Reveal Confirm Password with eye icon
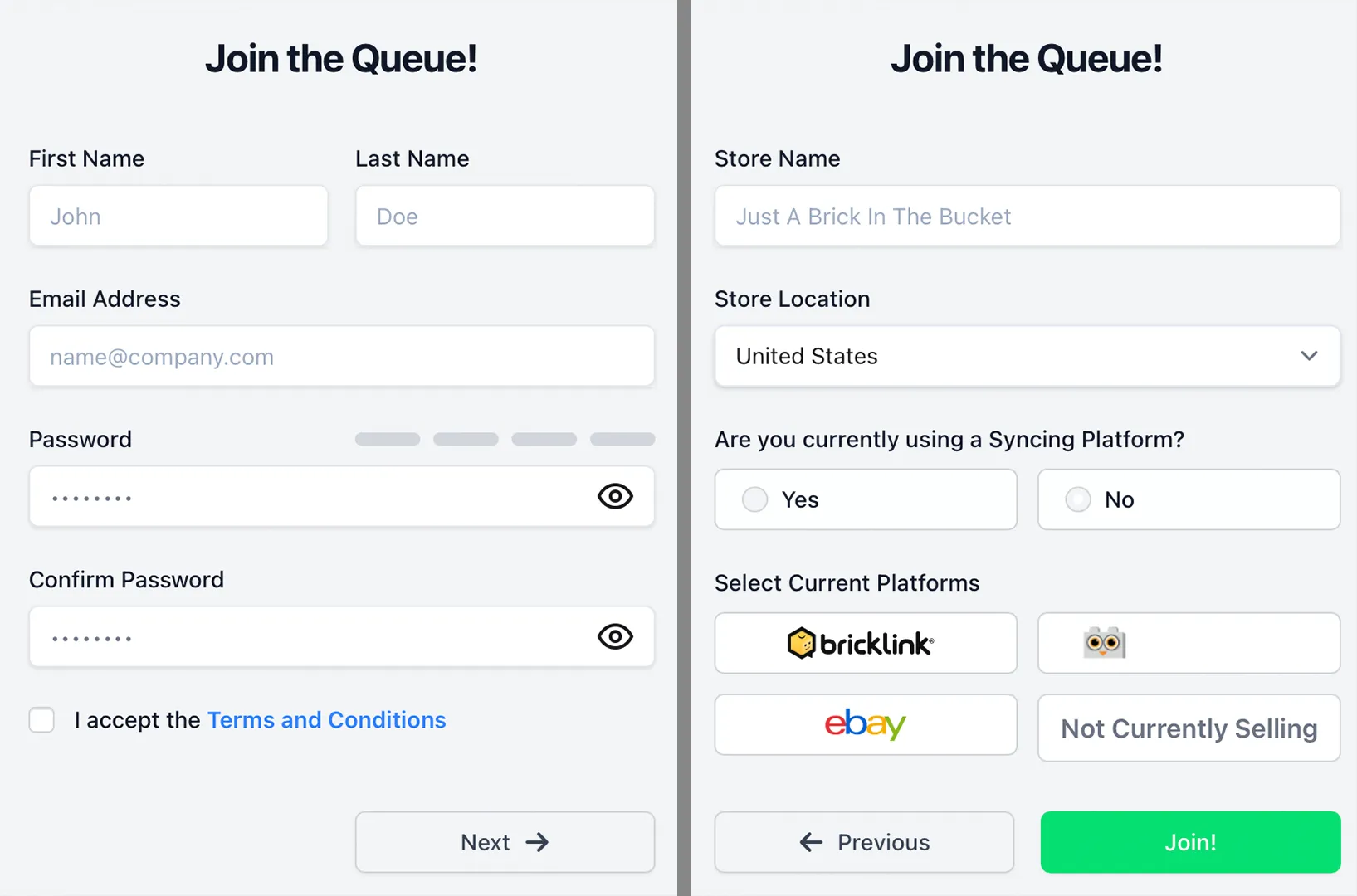1357x896 pixels. pos(615,636)
